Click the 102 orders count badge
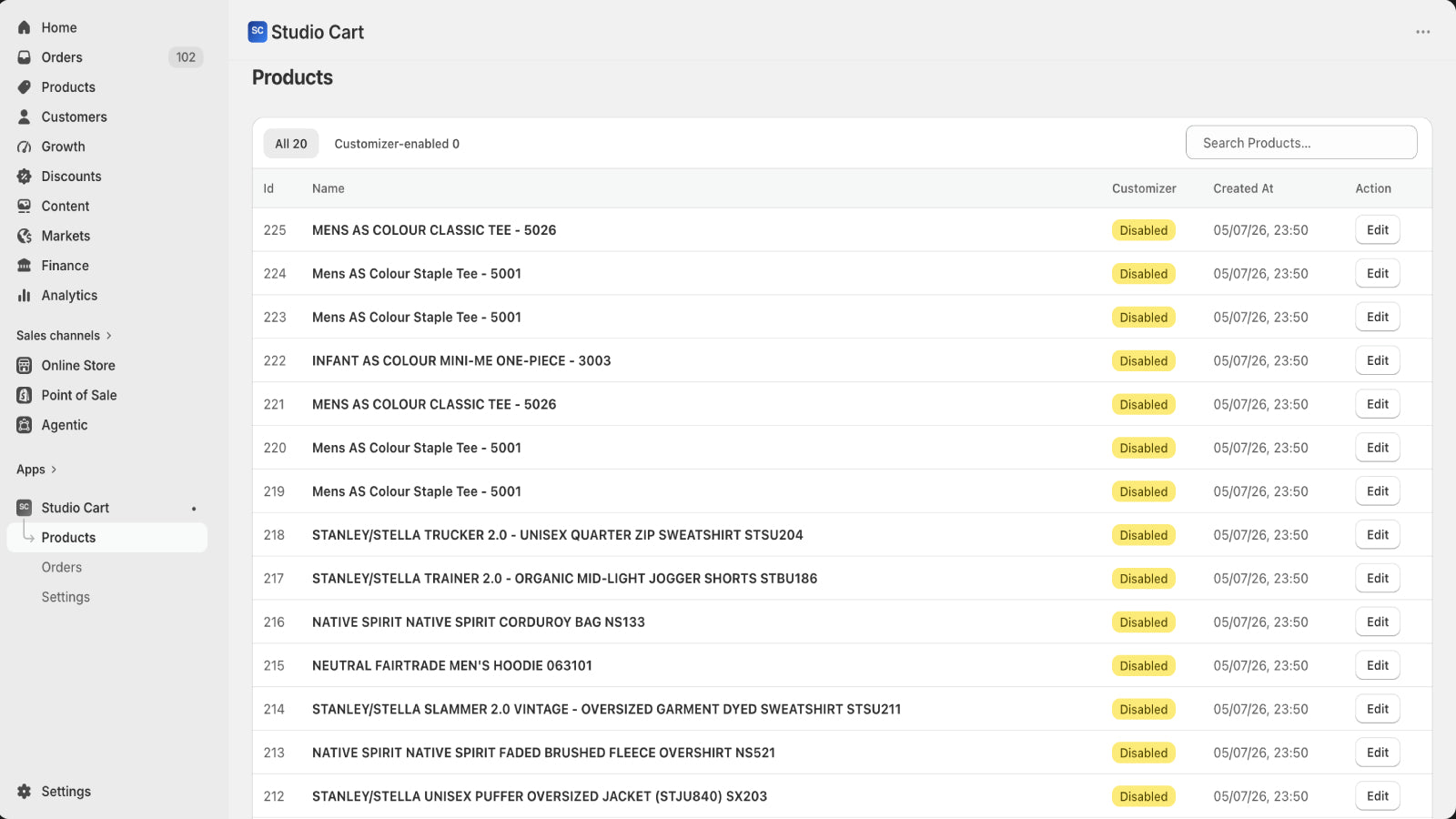Image resolution: width=1456 pixels, height=819 pixels. pos(186,57)
